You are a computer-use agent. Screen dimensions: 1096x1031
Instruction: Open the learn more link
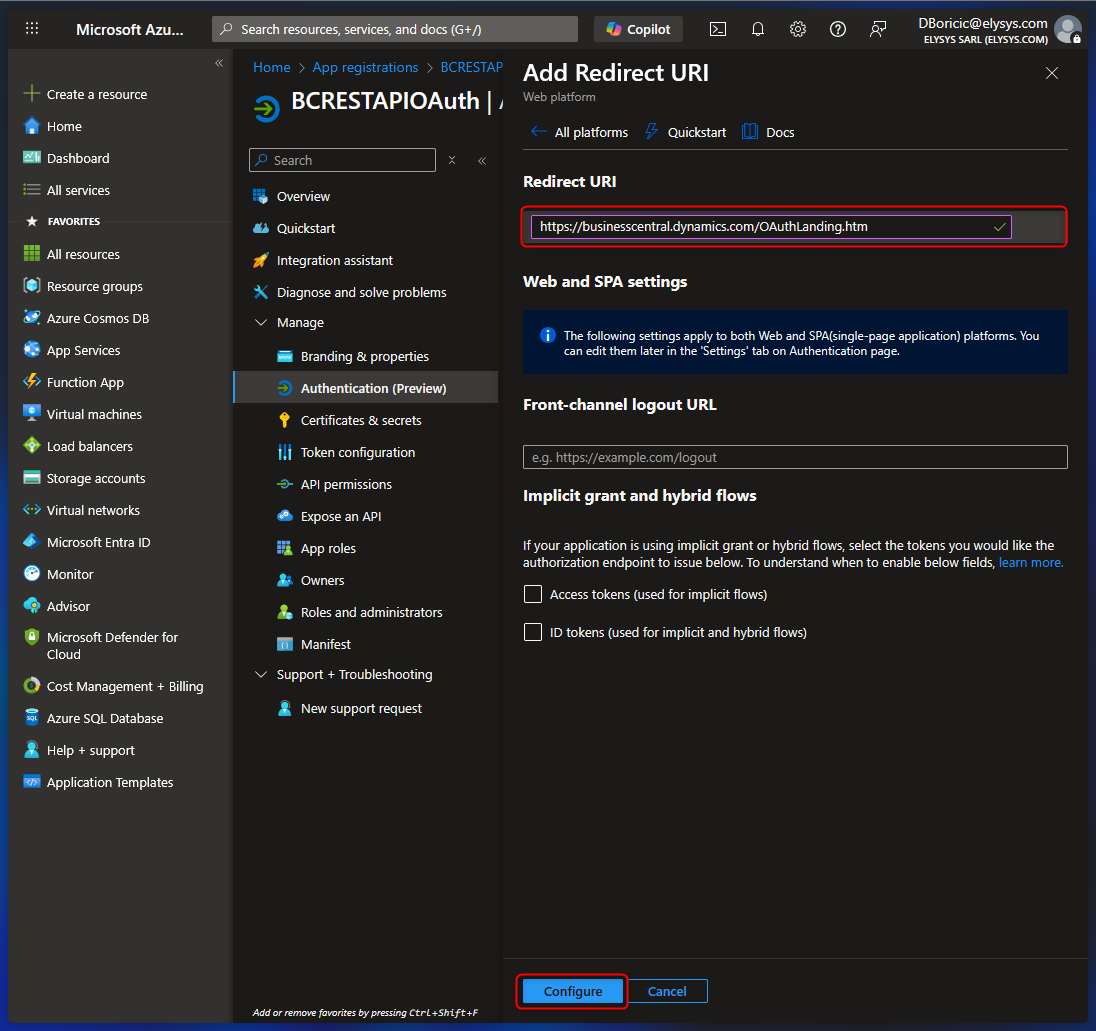tap(1030, 563)
